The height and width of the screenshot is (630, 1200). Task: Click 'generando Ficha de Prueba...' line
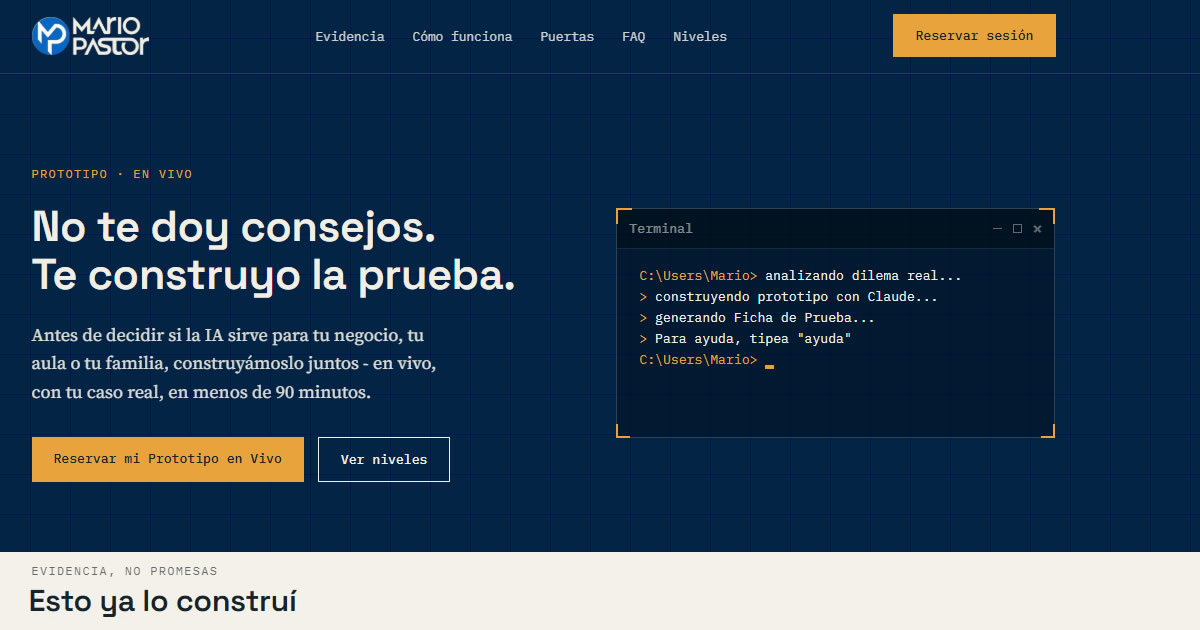[x=757, y=318]
